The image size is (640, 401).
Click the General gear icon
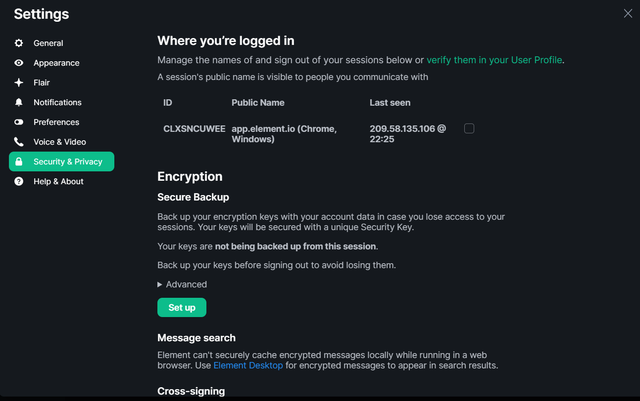click(x=19, y=43)
